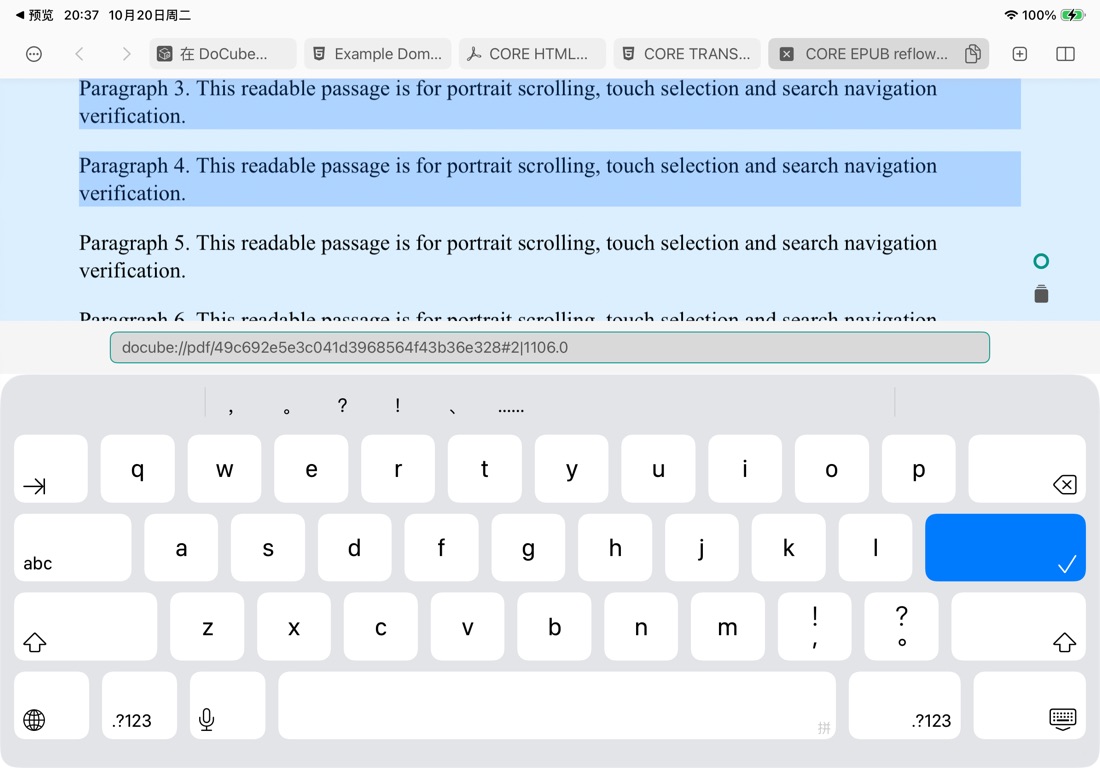Toggle the split view icon
This screenshot has height=768, width=1100.
click(x=1065, y=54)
